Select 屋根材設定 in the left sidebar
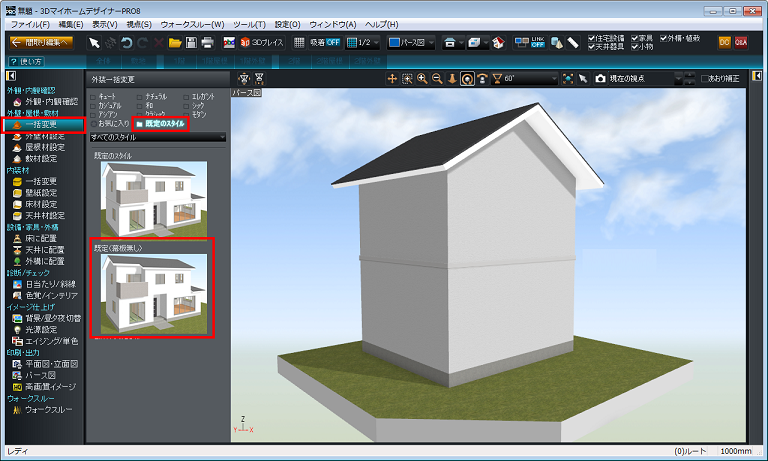This screenshot has height=461, width=768. (x=44, y=147)
